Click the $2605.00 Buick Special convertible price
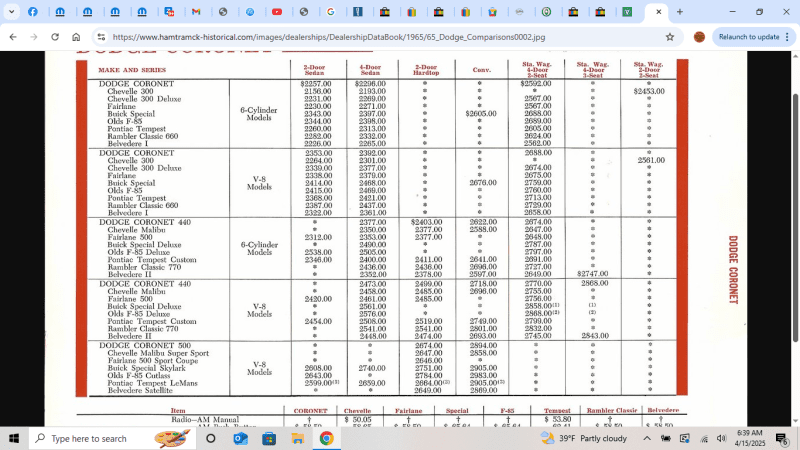Viewport: 800px width, 450px height. pos(481,114)
